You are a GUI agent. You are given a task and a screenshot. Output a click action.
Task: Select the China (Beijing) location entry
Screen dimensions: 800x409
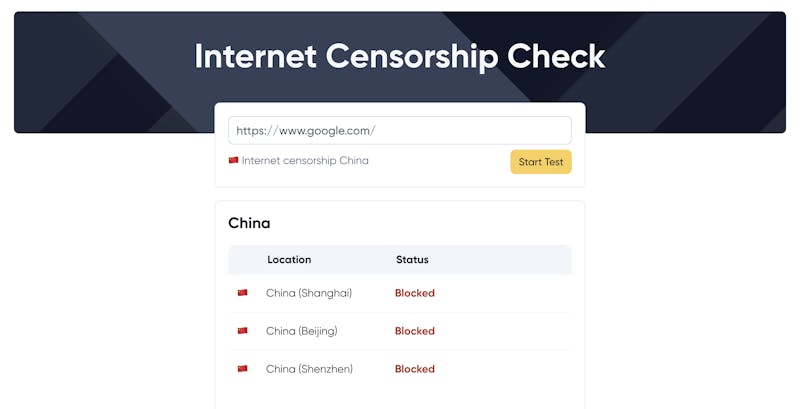coord(302,331)
